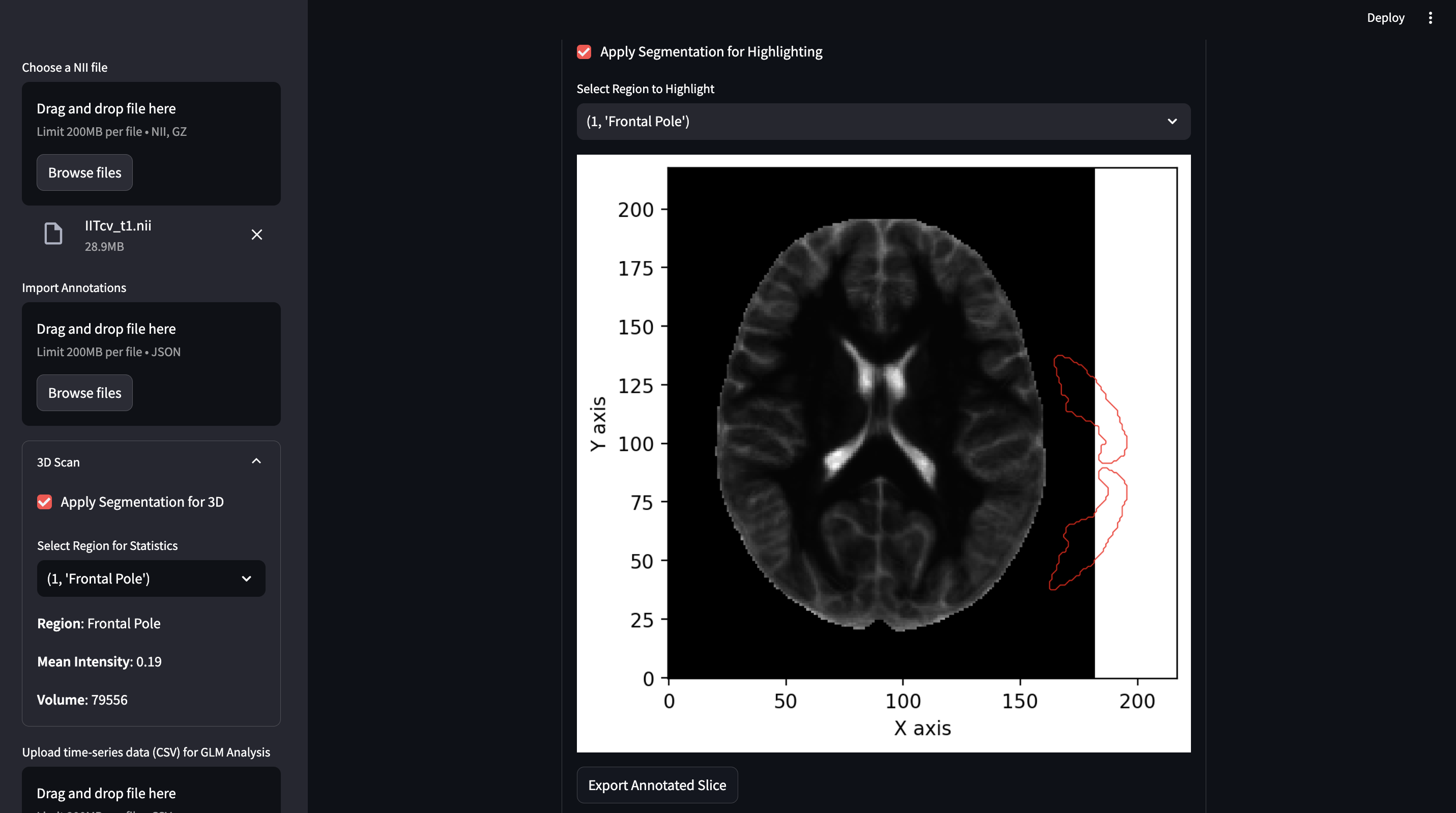The width and height of the screenshot is (1456, 813).
Task: Click the Deploy menu item
Action: (x=1385, y=17)
